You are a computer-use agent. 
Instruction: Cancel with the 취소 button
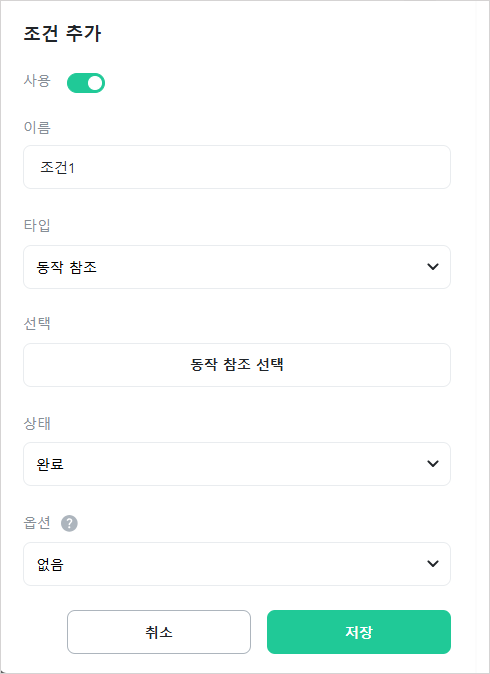(x=159, y=632)
